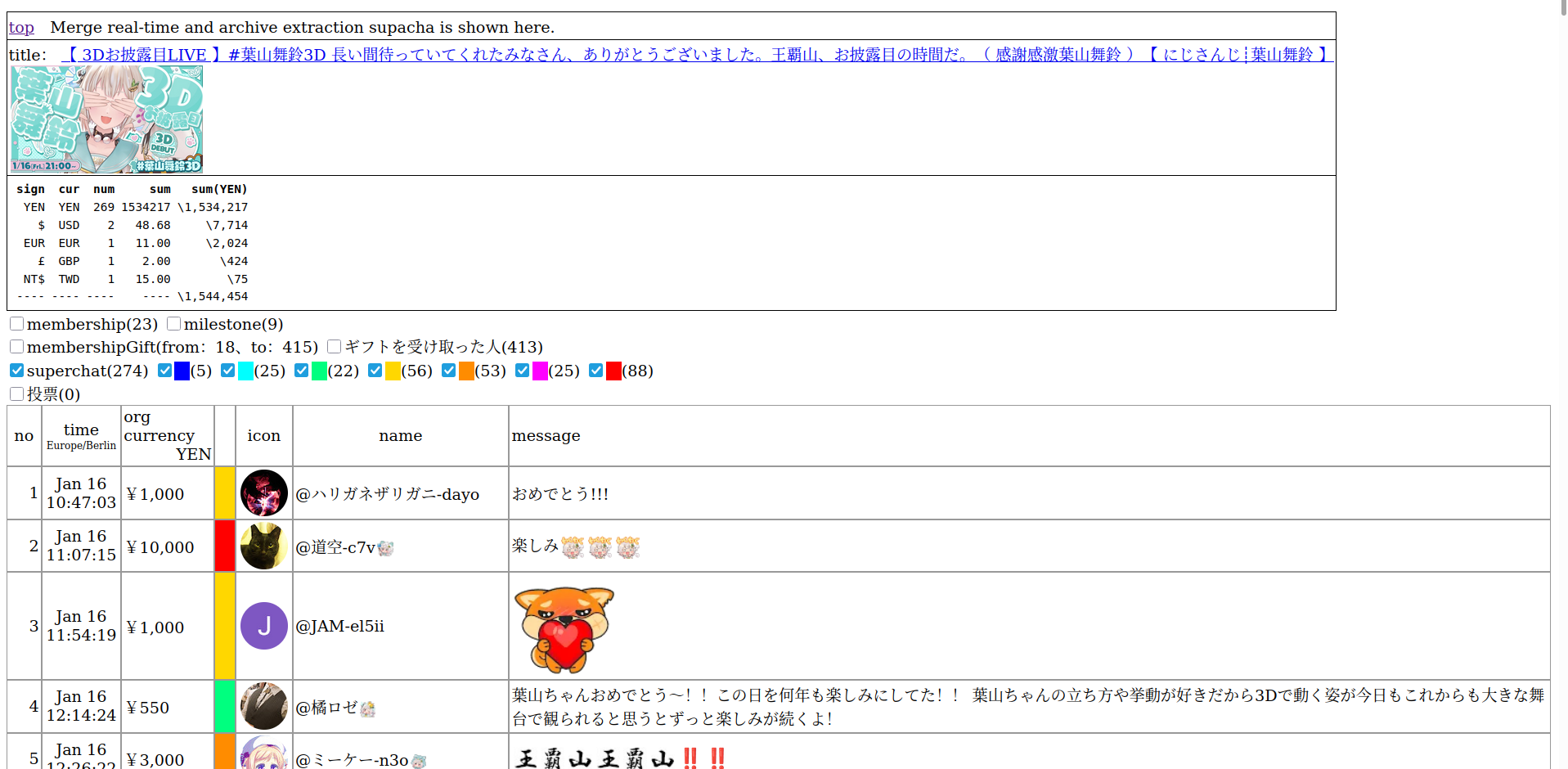Click the message "おめでとう!!!"

click(x=561, y=494)
